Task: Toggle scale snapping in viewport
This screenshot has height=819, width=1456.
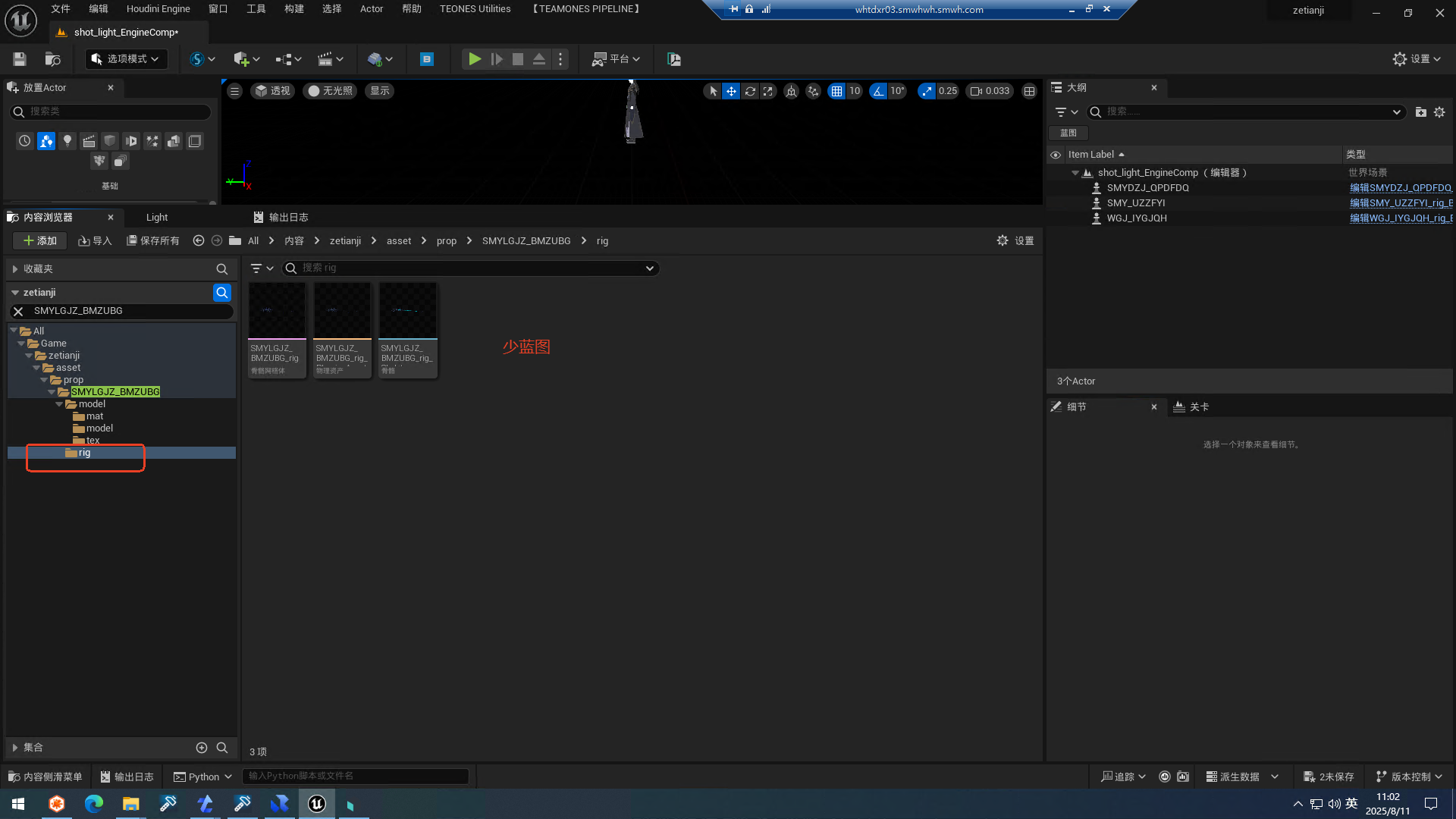Action: 927,91
